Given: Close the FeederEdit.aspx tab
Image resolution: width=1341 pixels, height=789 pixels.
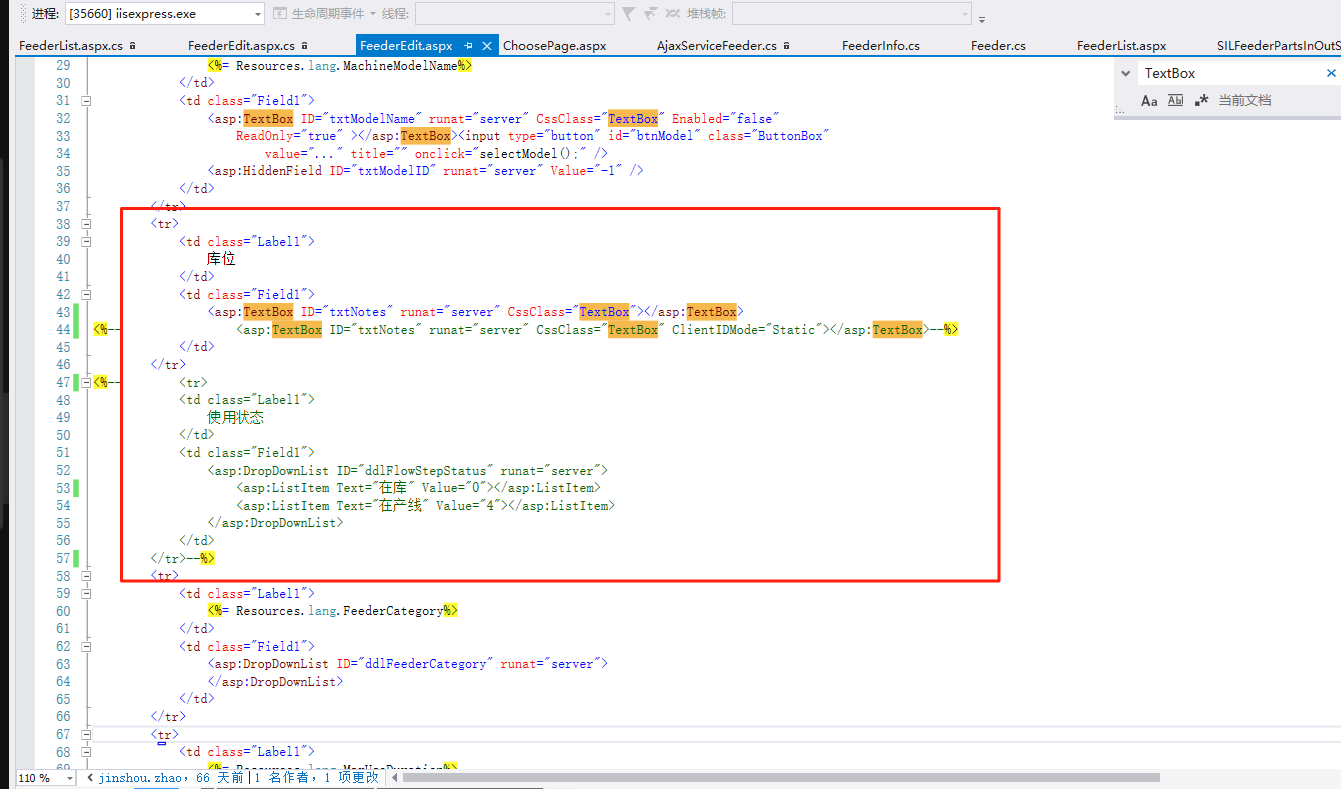Looking at the screenshot, I should 487,46.
